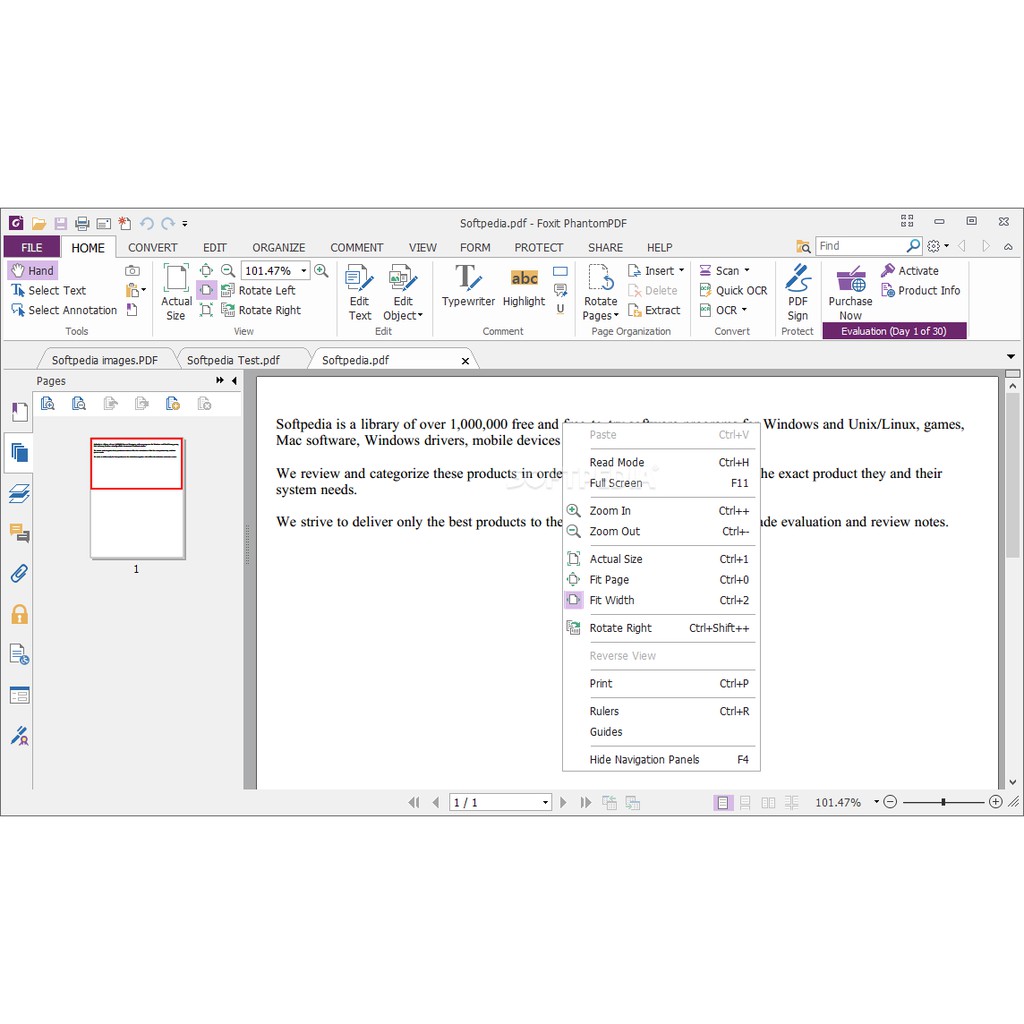Viewport: 1024px width, 1024px height.
Task: Click the Highlight text tool
Action: [524, 286]
